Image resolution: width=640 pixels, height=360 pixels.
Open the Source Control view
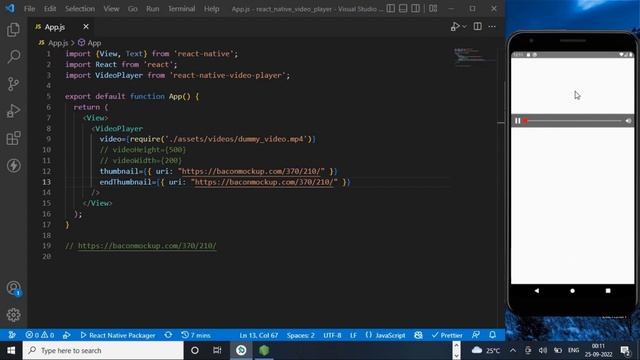pyautogui.click(x=13, y=84)
